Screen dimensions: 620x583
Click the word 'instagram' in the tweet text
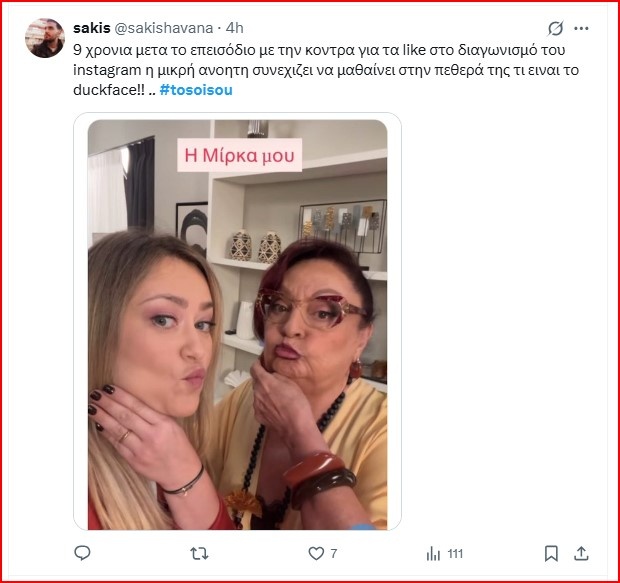[107, 70]
